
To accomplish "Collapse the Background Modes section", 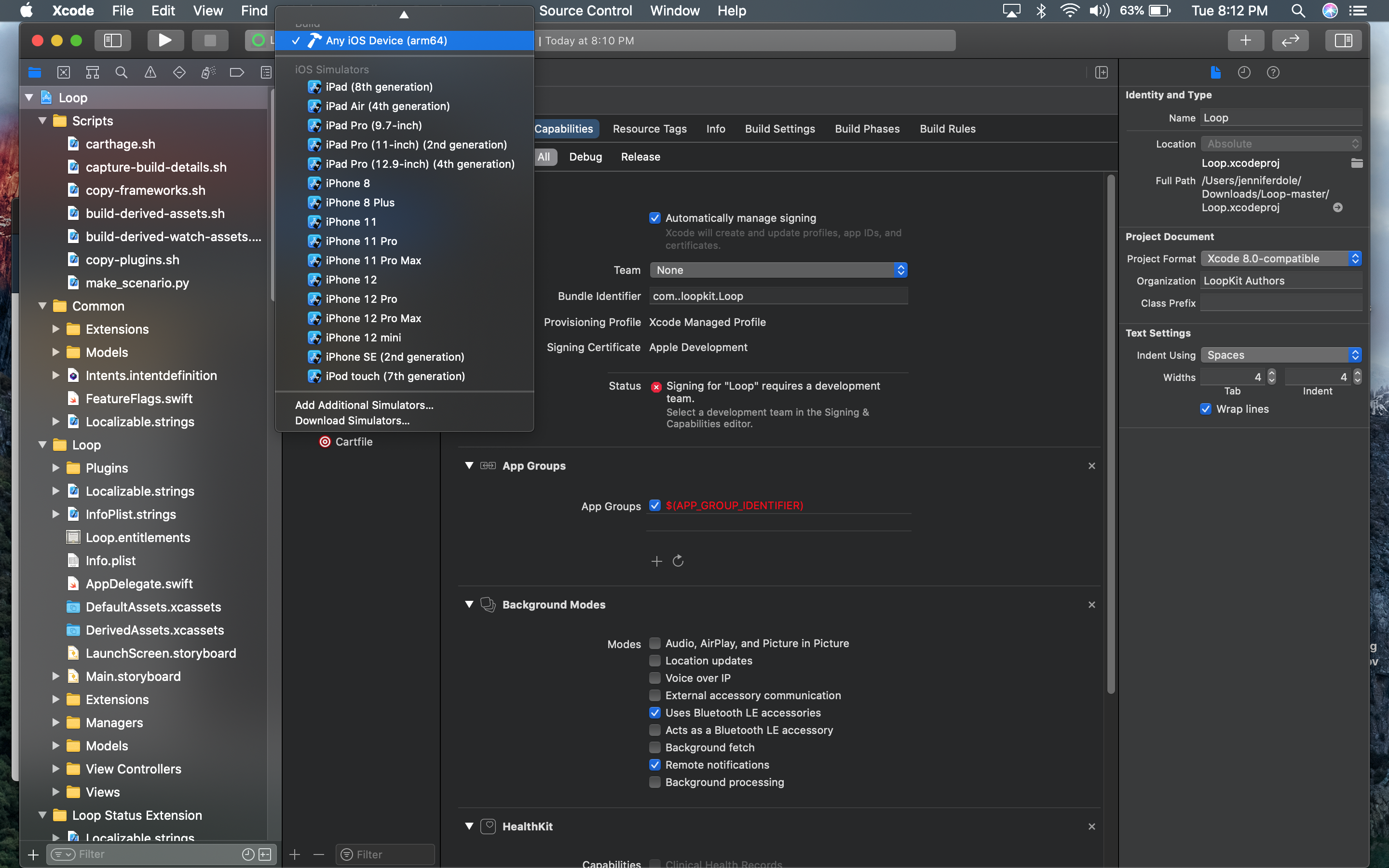I will coord(469,605).
